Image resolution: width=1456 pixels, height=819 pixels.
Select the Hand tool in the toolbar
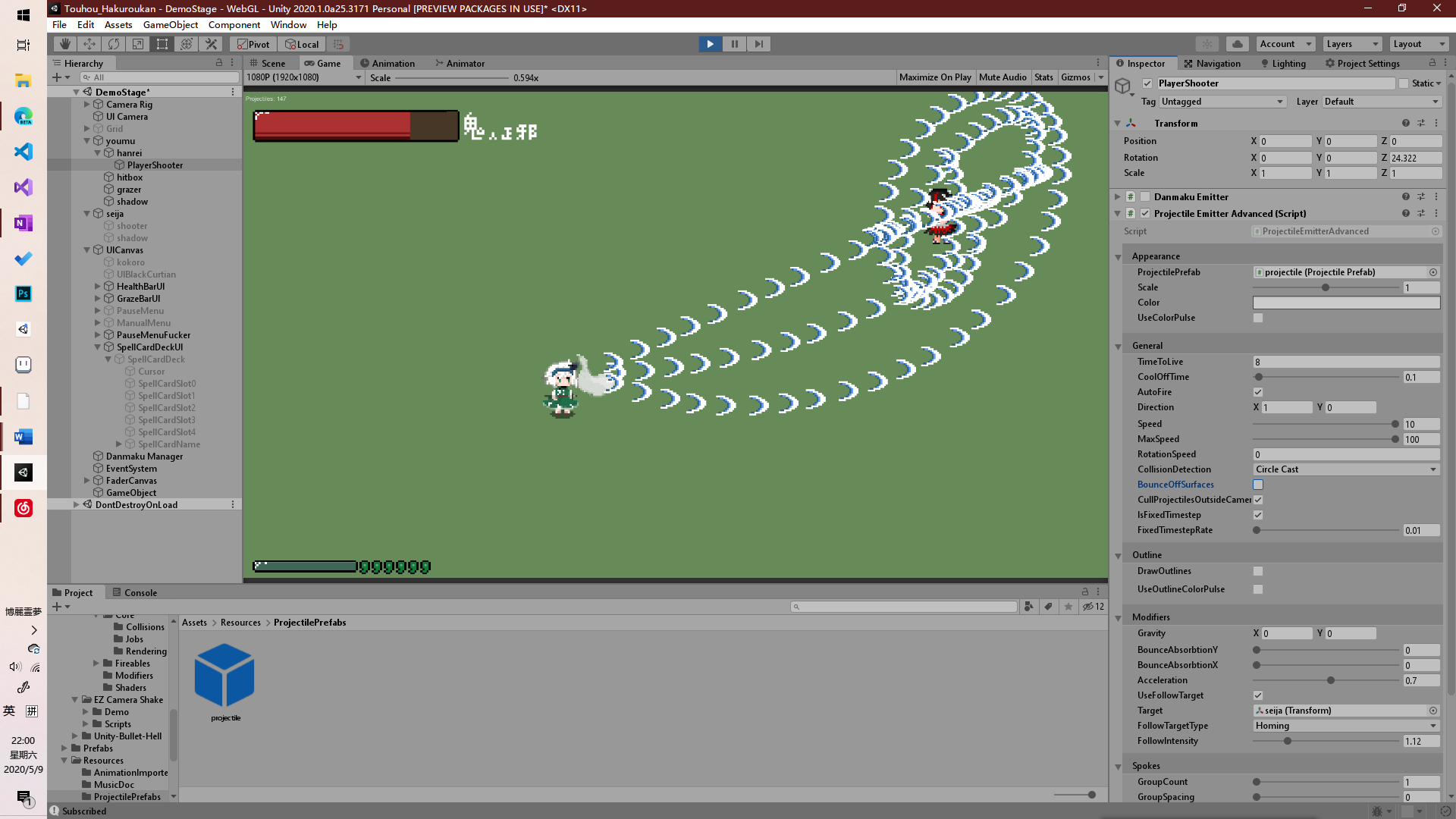coord(64,43)
